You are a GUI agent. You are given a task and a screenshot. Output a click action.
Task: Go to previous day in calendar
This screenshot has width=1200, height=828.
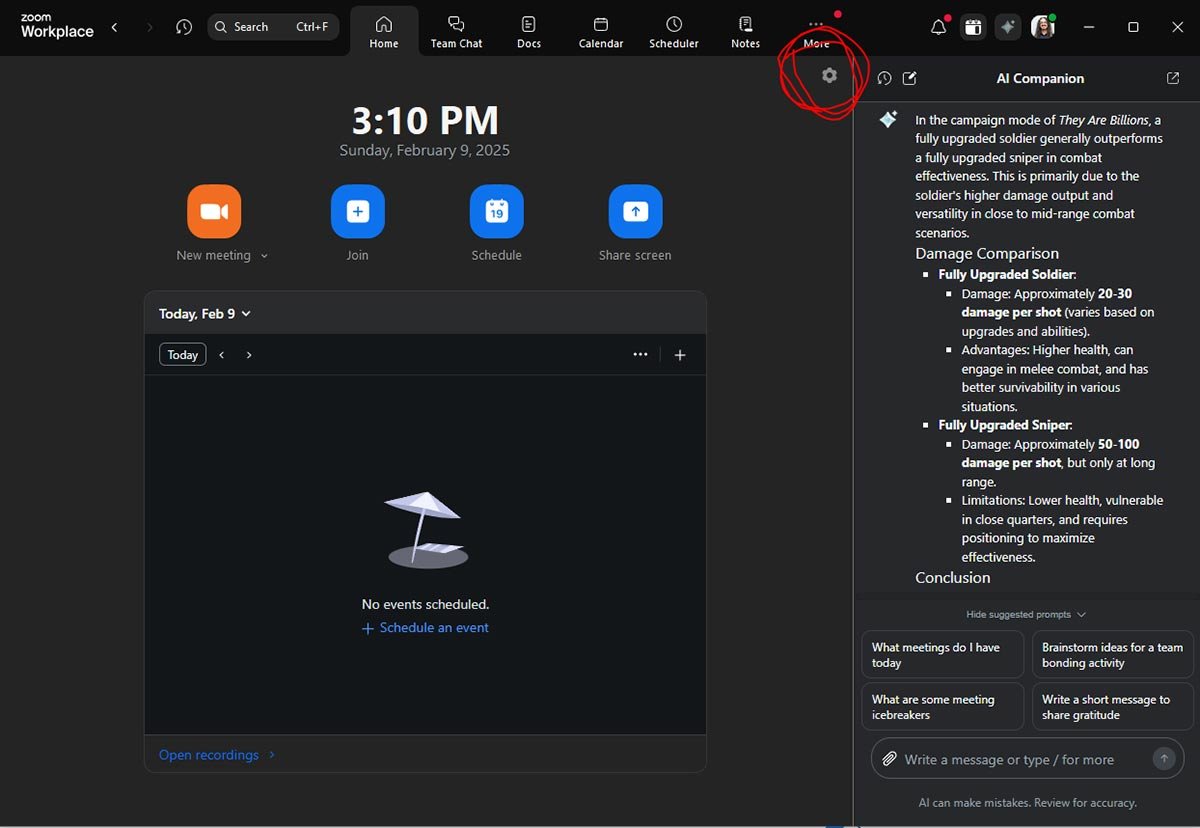[222, 355]
